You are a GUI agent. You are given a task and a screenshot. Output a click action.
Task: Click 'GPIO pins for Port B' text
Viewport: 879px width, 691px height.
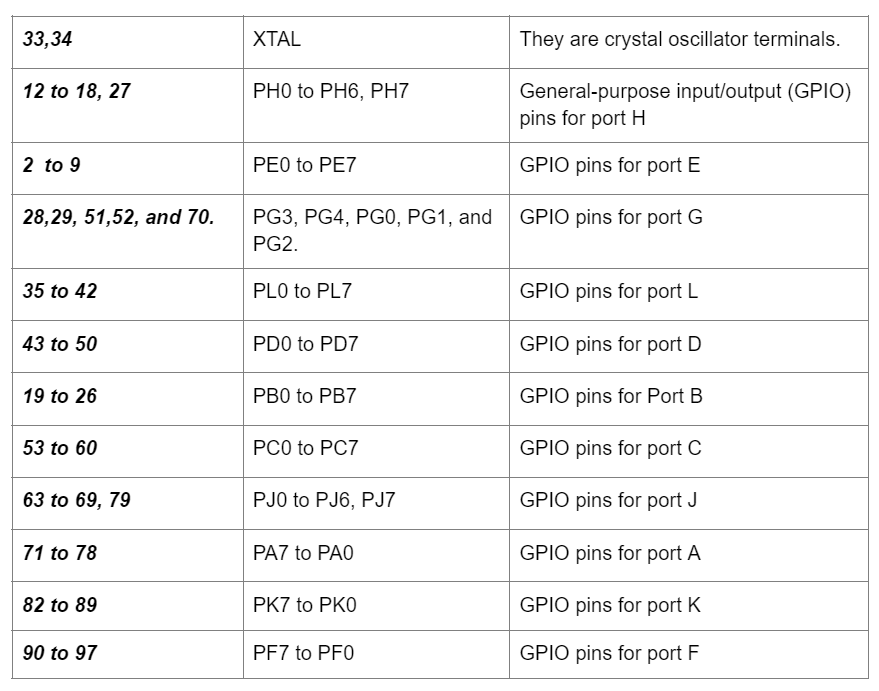click(610, 396)
